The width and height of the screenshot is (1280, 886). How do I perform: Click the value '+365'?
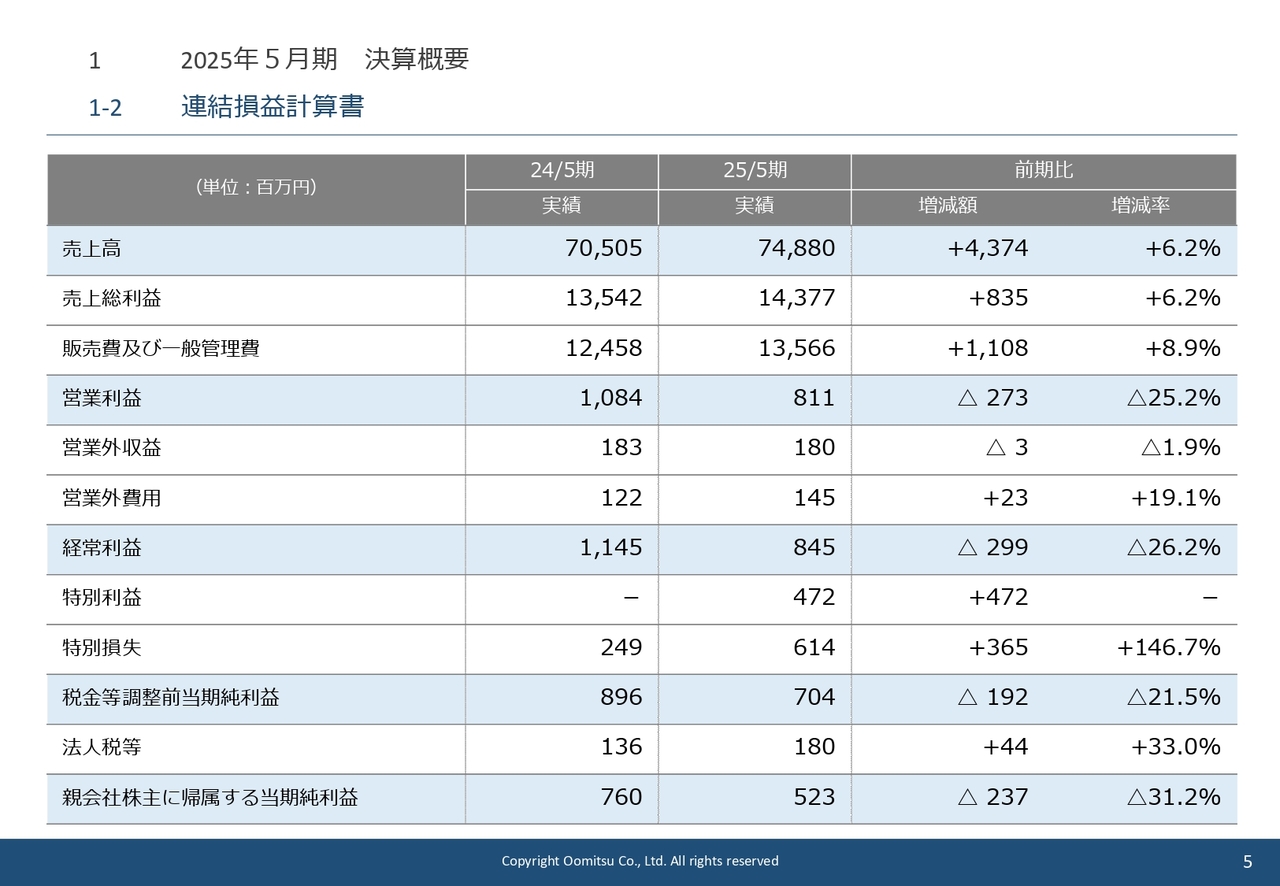coord(998,647)
